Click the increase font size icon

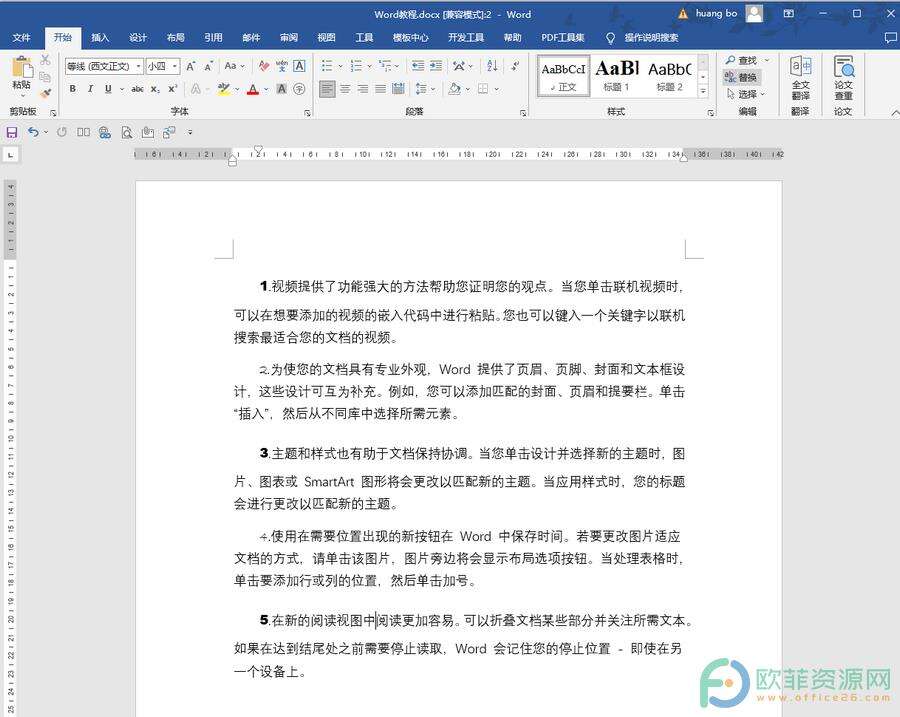pos(191,66)
